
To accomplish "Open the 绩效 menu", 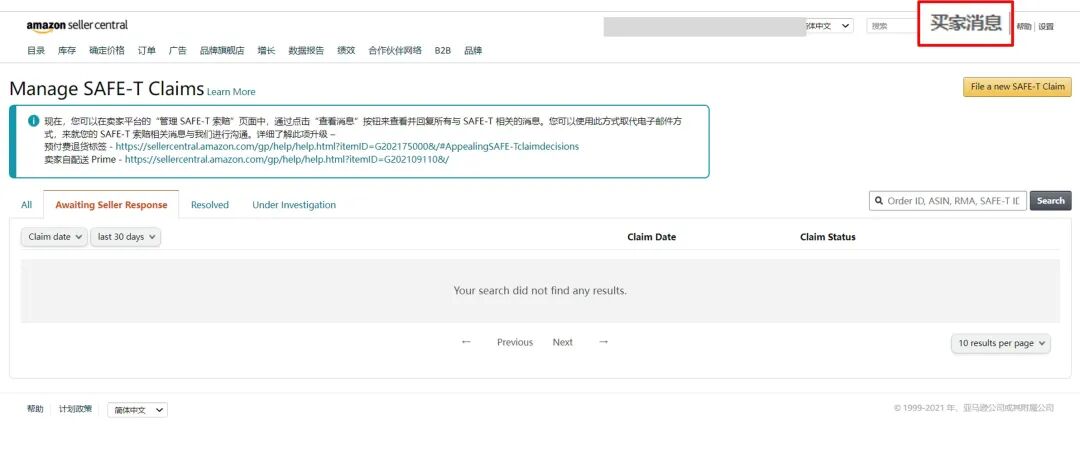I will (346, 50).
